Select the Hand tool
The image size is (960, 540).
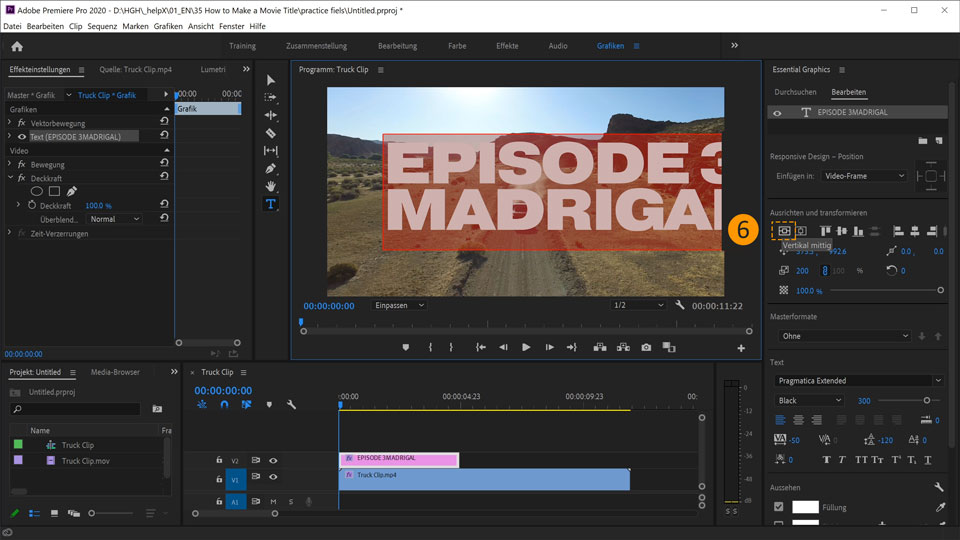[270, 186]
